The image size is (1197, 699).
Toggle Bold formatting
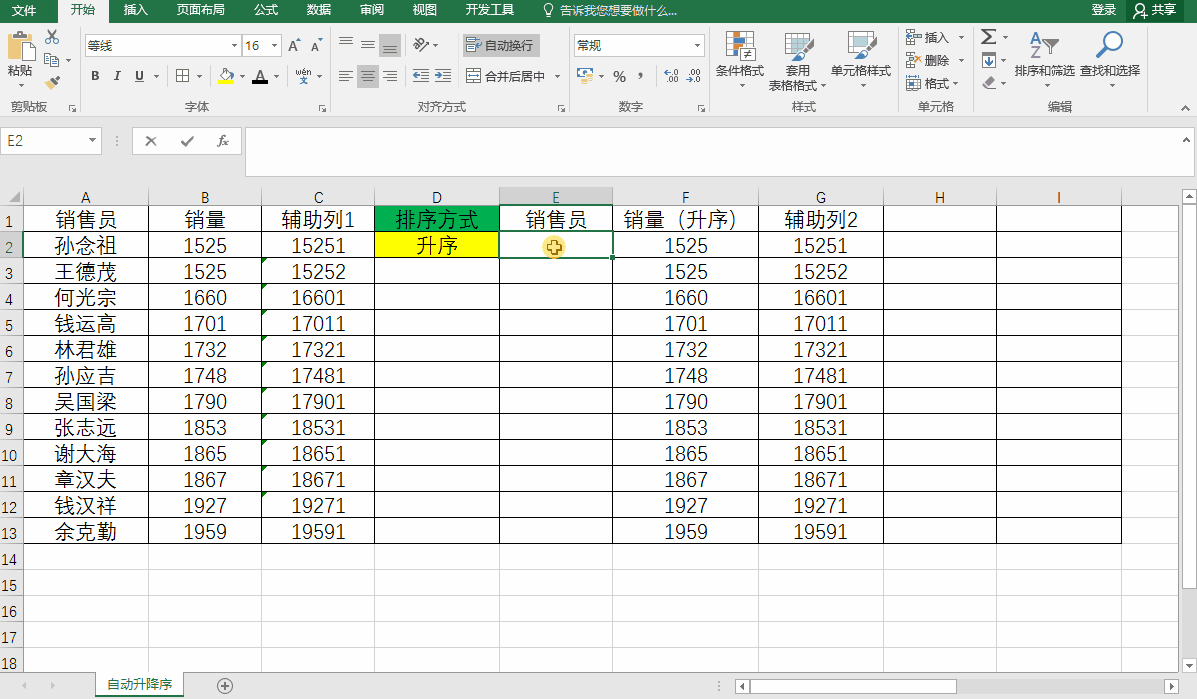[x=95, y=76]
